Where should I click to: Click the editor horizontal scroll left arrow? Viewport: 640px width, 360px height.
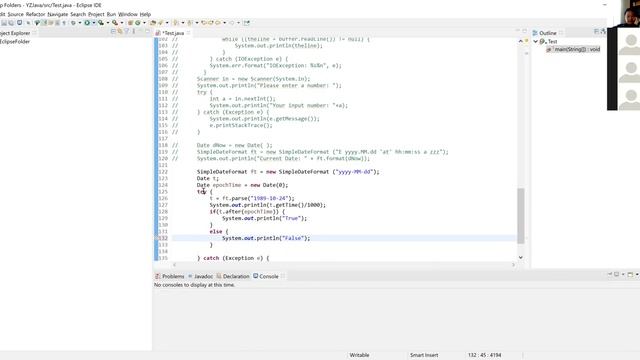[x=175, y=265]
